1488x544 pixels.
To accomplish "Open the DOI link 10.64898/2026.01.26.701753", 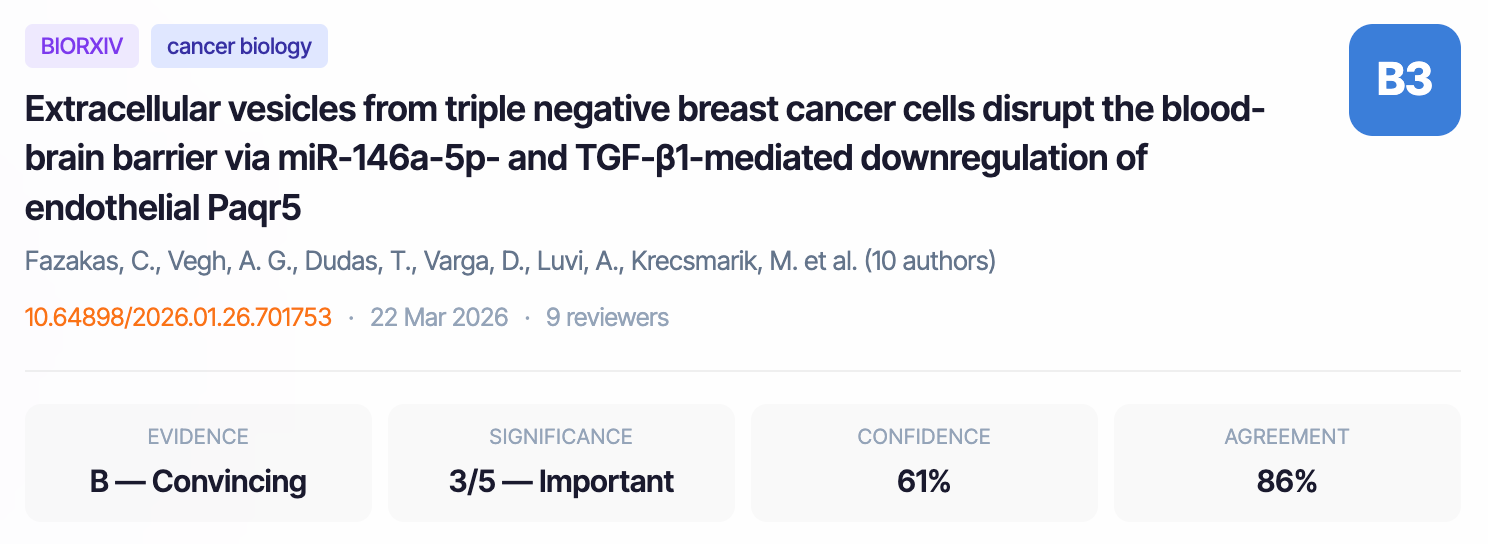I will click(178, 318).
